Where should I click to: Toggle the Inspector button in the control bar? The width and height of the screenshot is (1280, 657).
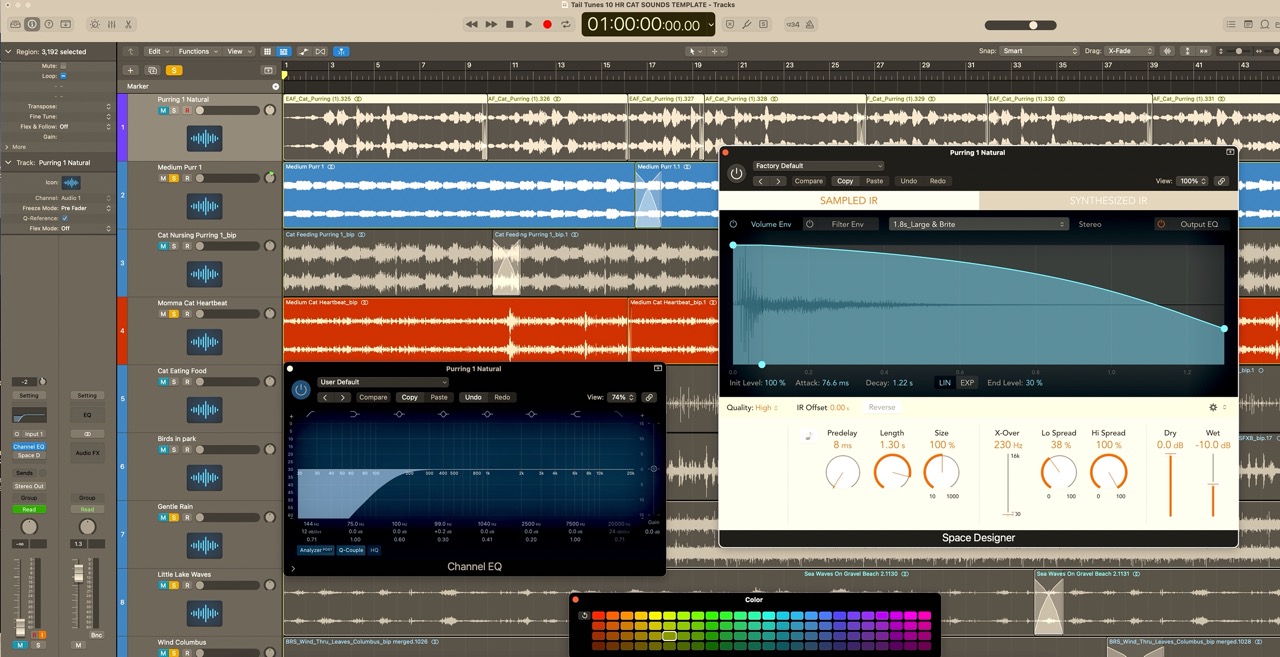(x=32, y=24)
